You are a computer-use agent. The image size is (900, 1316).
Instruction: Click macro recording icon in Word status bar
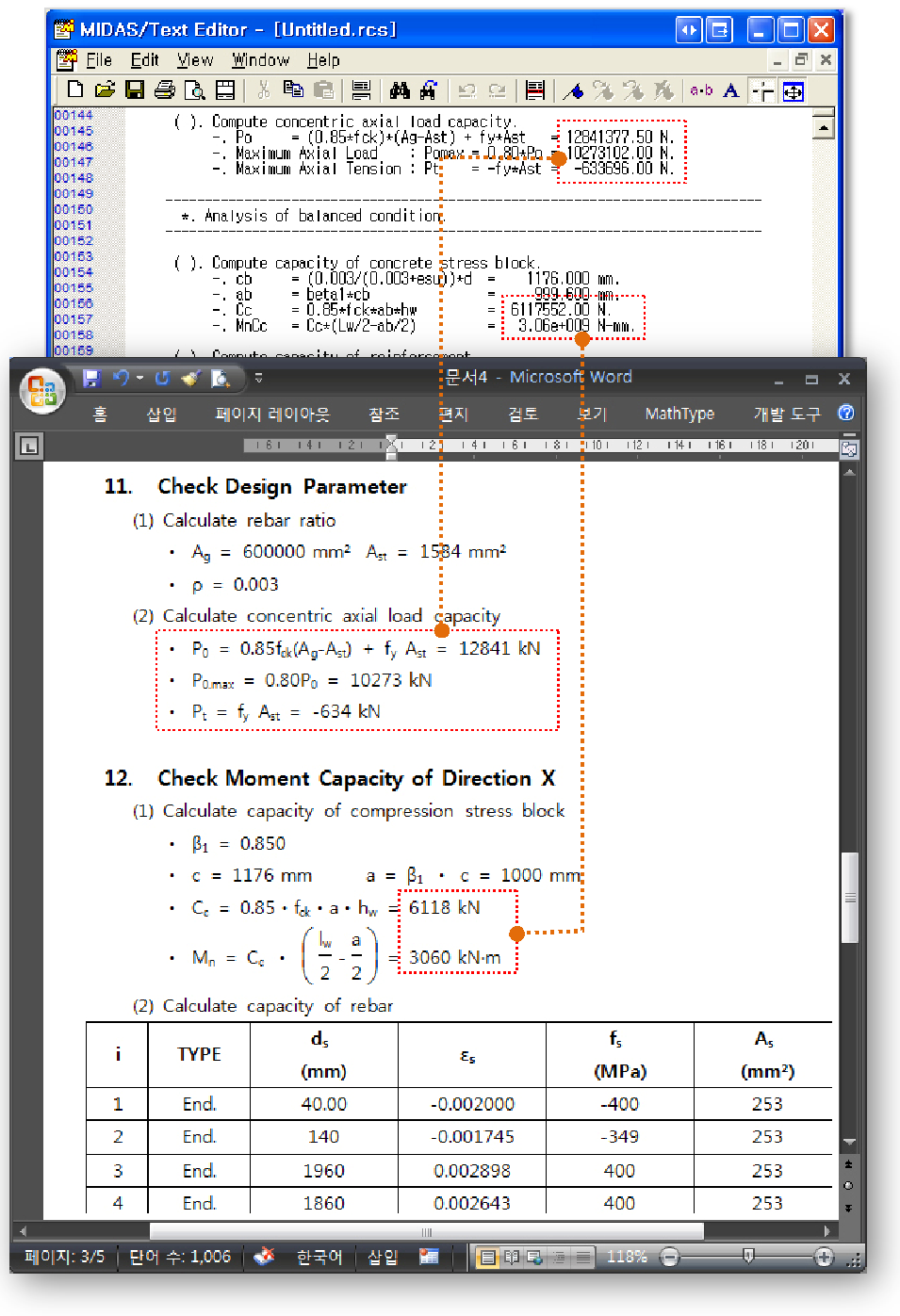[x=430, y=1256]
